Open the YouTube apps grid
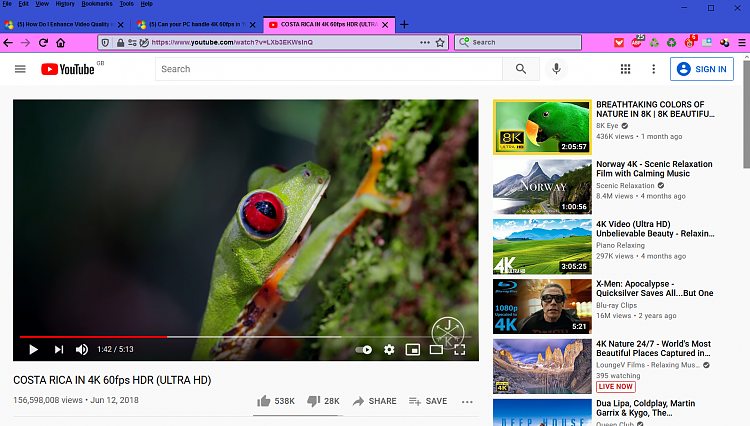Screen dimensions: 750x426 pyautogui.click(x=625, y=69)
